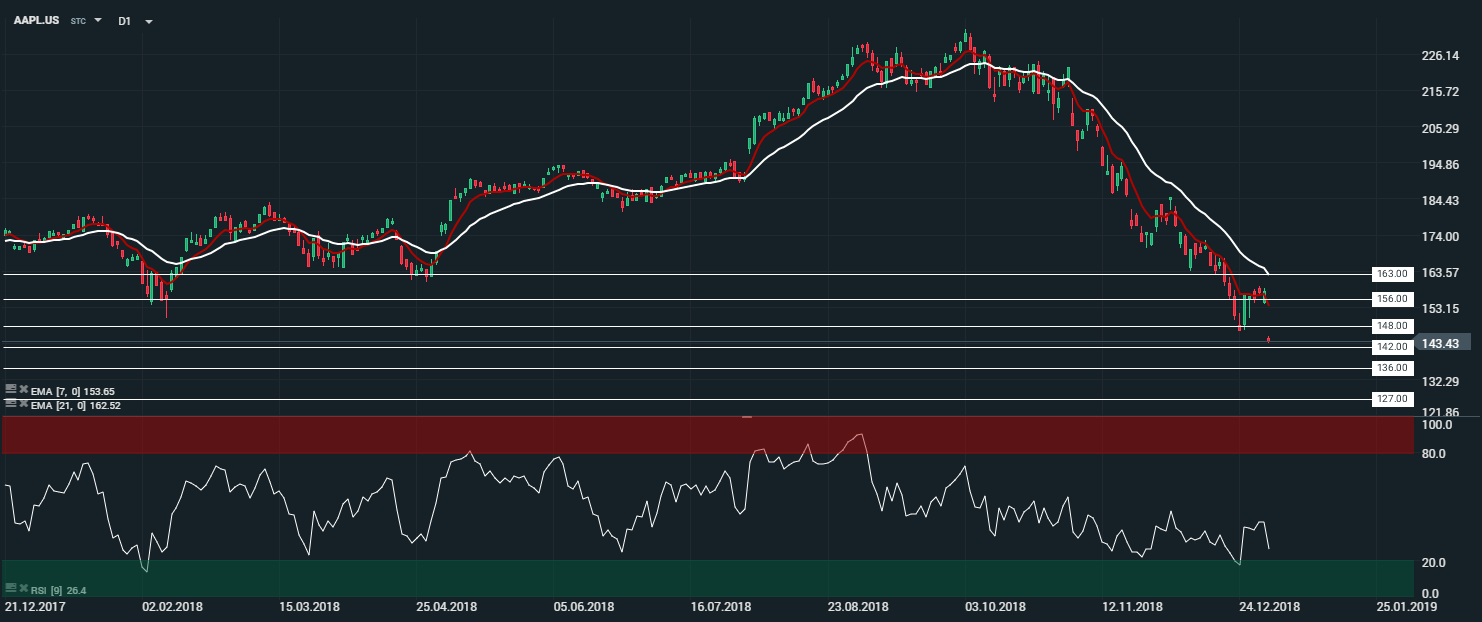Open settings for the EMA 7 indicator
This screenshot has height=622, width=1482.
point(10,389)
